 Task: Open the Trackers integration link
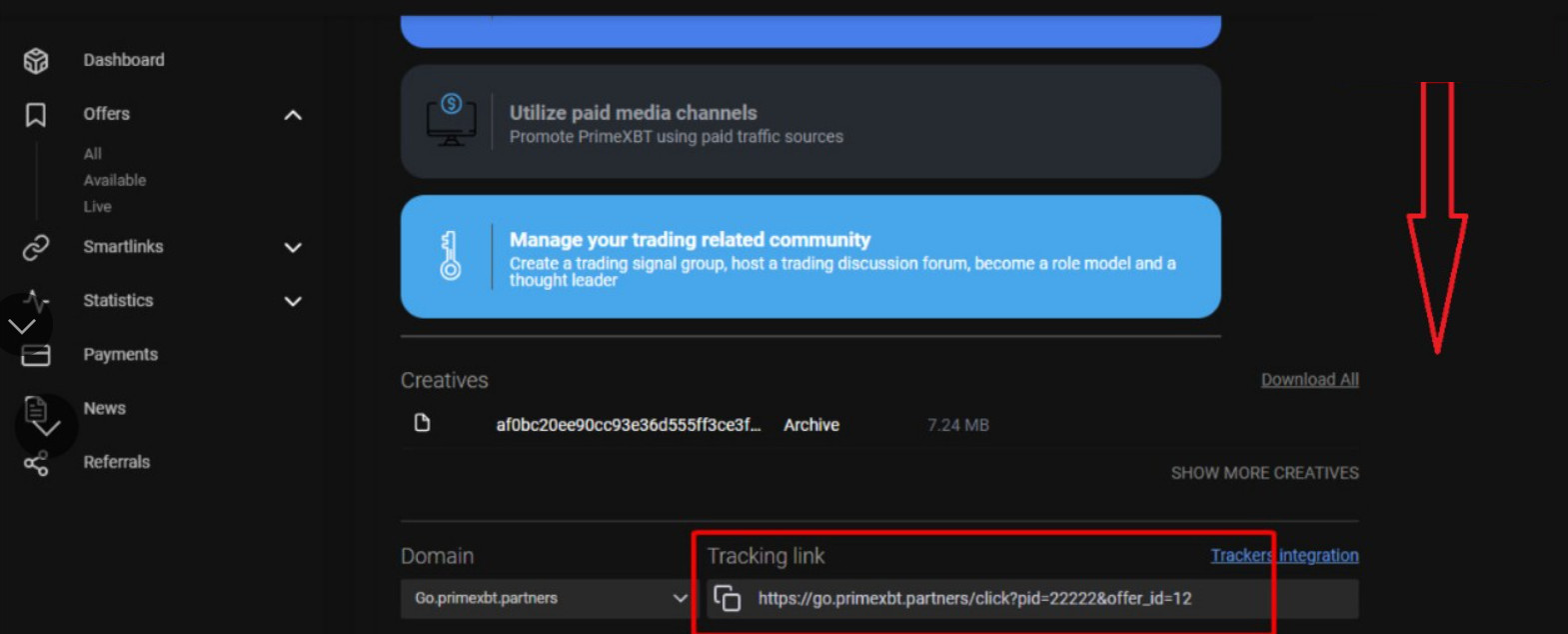point(1284,555)
